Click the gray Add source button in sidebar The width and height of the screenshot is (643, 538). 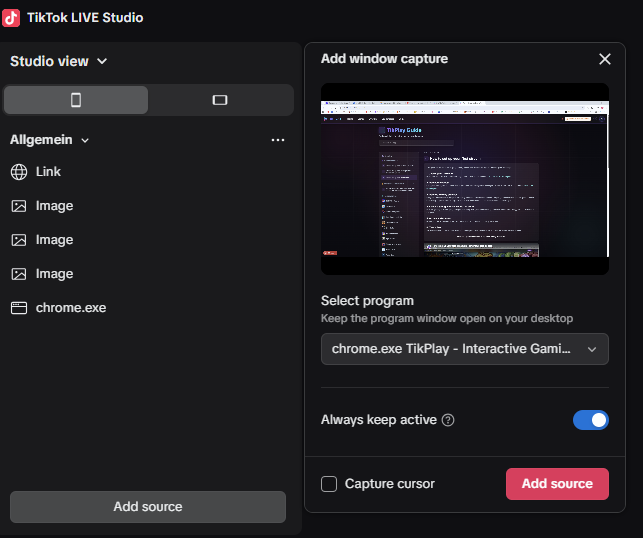(x=148, y=507)
